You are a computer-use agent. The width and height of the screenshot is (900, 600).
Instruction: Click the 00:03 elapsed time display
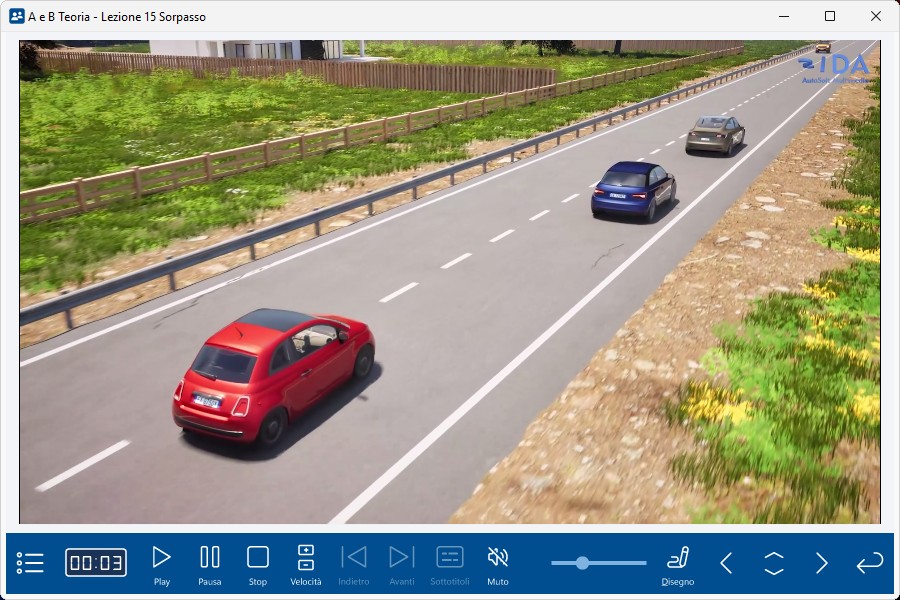point(96,563)
